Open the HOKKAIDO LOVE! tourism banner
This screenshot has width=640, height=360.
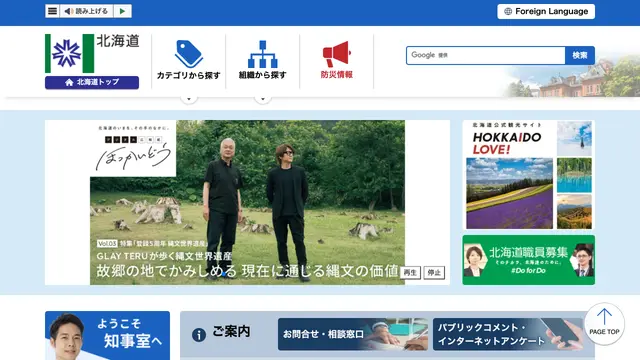(529, 175)
